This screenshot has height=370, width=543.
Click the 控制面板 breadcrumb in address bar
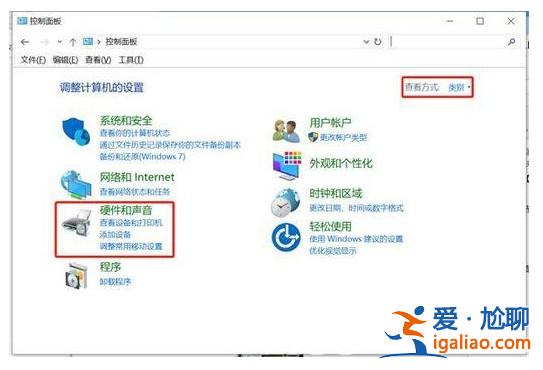click(121, 42)
